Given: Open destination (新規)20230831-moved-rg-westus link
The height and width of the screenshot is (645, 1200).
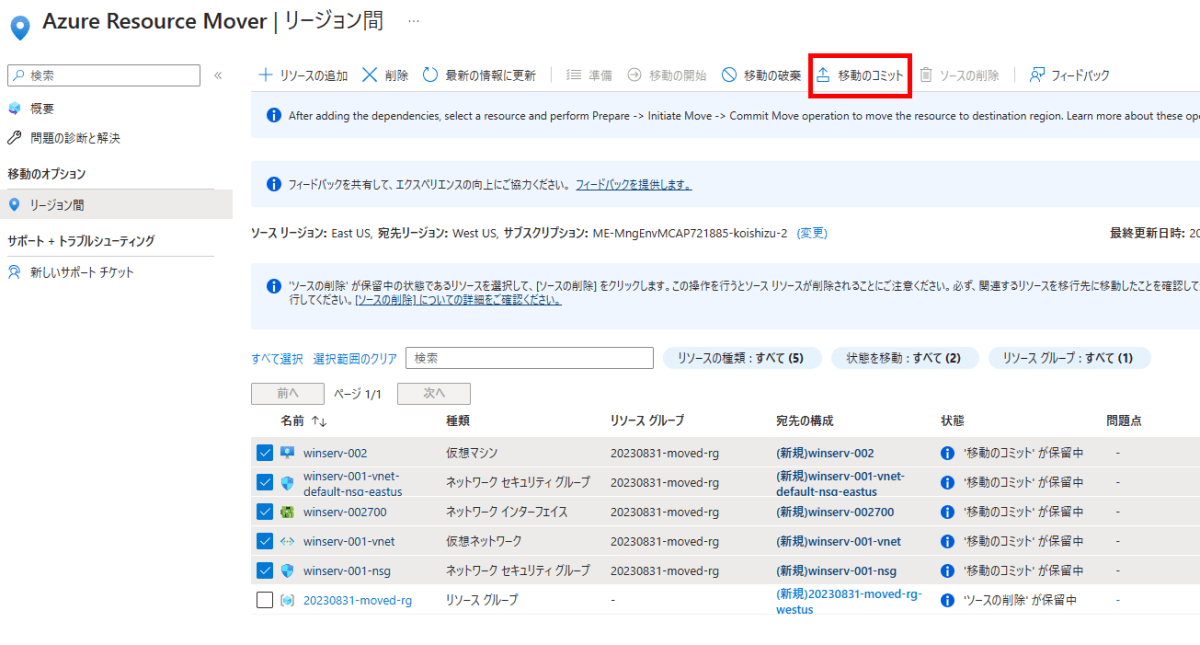Looking at the screenshot, I should pyautogui.click(x=848, y=601).
